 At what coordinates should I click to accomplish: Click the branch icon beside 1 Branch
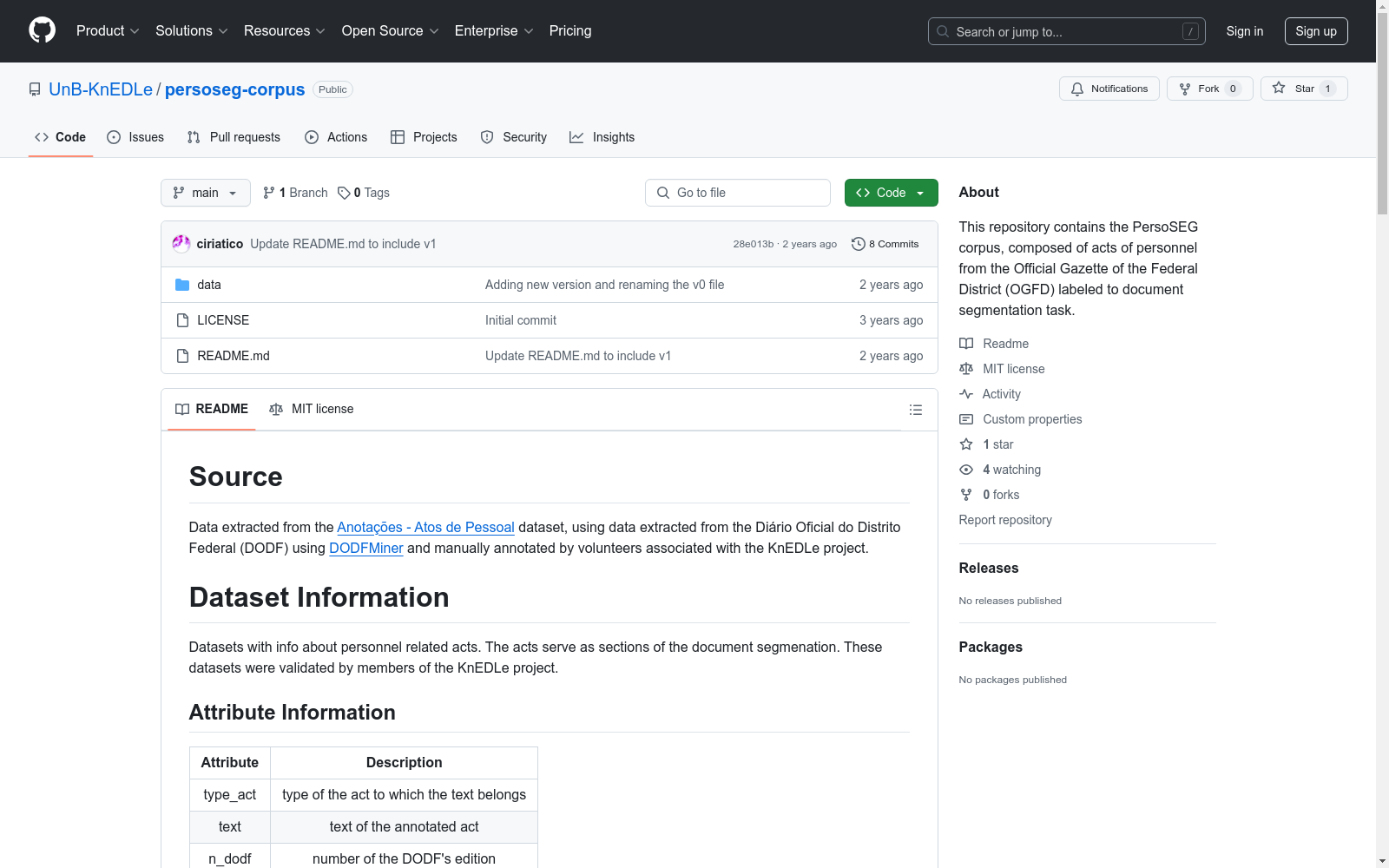click(x=269, y=193)
